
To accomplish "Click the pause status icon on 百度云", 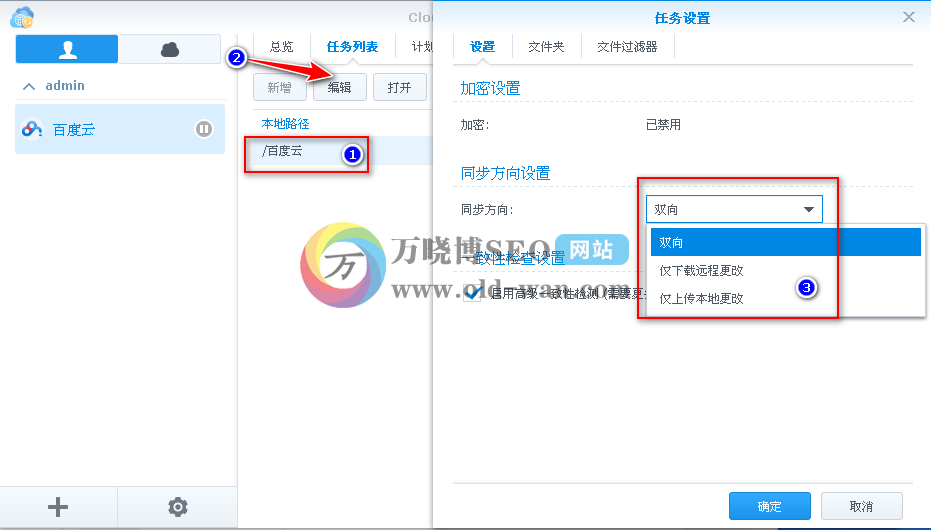I will pos(204,129).
